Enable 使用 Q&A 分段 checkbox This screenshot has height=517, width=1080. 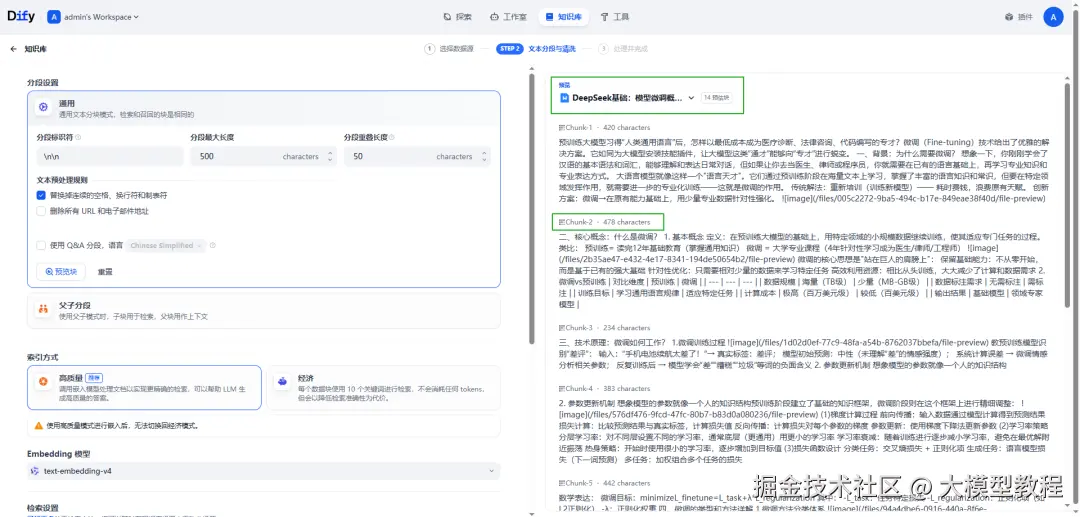(41, 245)
